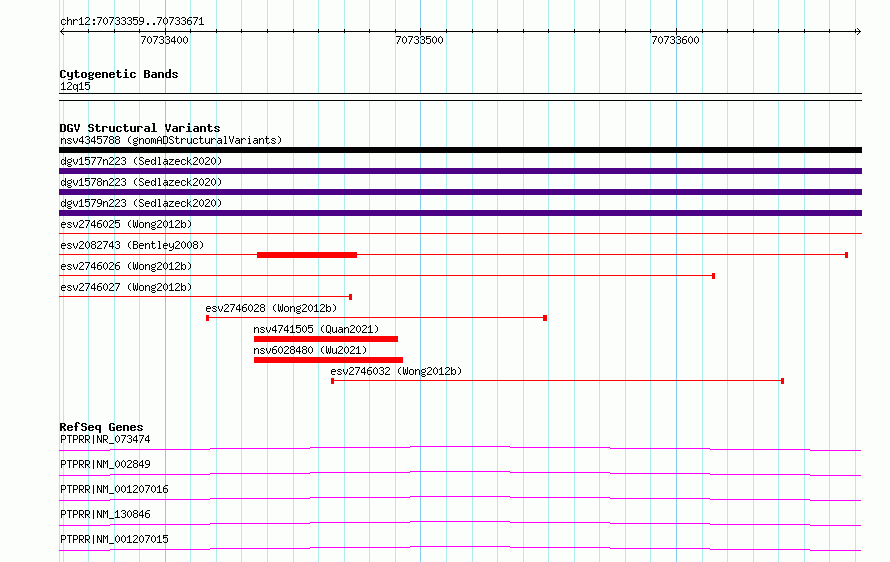
Task: Click the right end marker of esv2082743
Action: (846, 255)
